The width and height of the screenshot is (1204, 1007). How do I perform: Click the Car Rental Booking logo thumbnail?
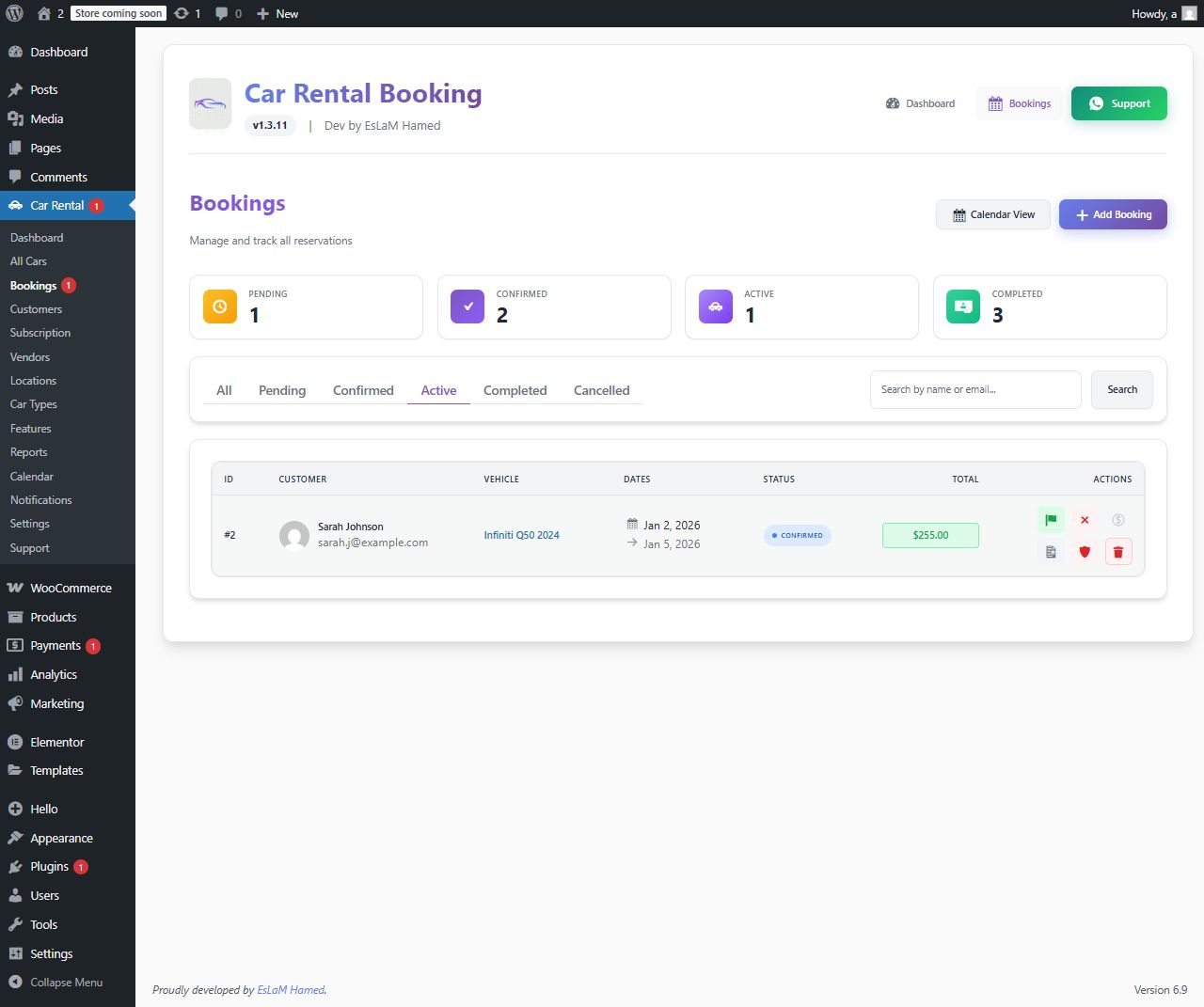(x=210, y=103)
